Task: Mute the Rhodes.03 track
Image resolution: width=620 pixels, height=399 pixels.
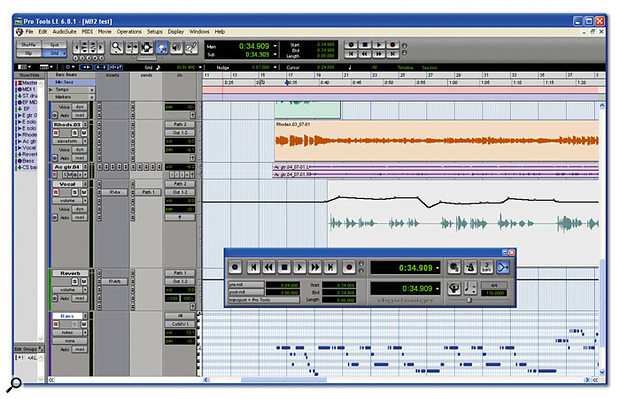Action: tap(84, 133)
